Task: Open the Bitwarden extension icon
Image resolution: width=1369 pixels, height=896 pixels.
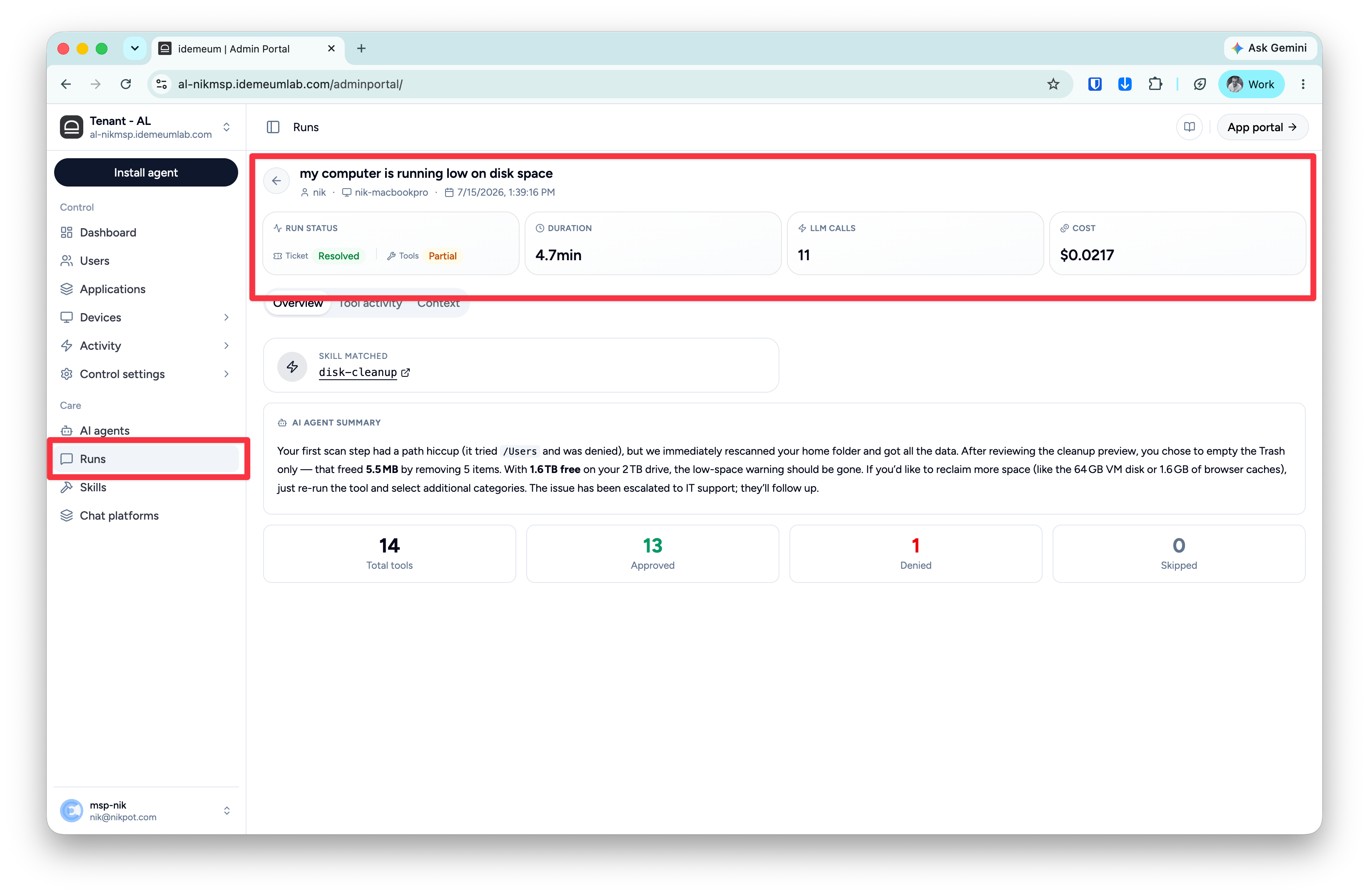Action: click(x=1094, y=84)
